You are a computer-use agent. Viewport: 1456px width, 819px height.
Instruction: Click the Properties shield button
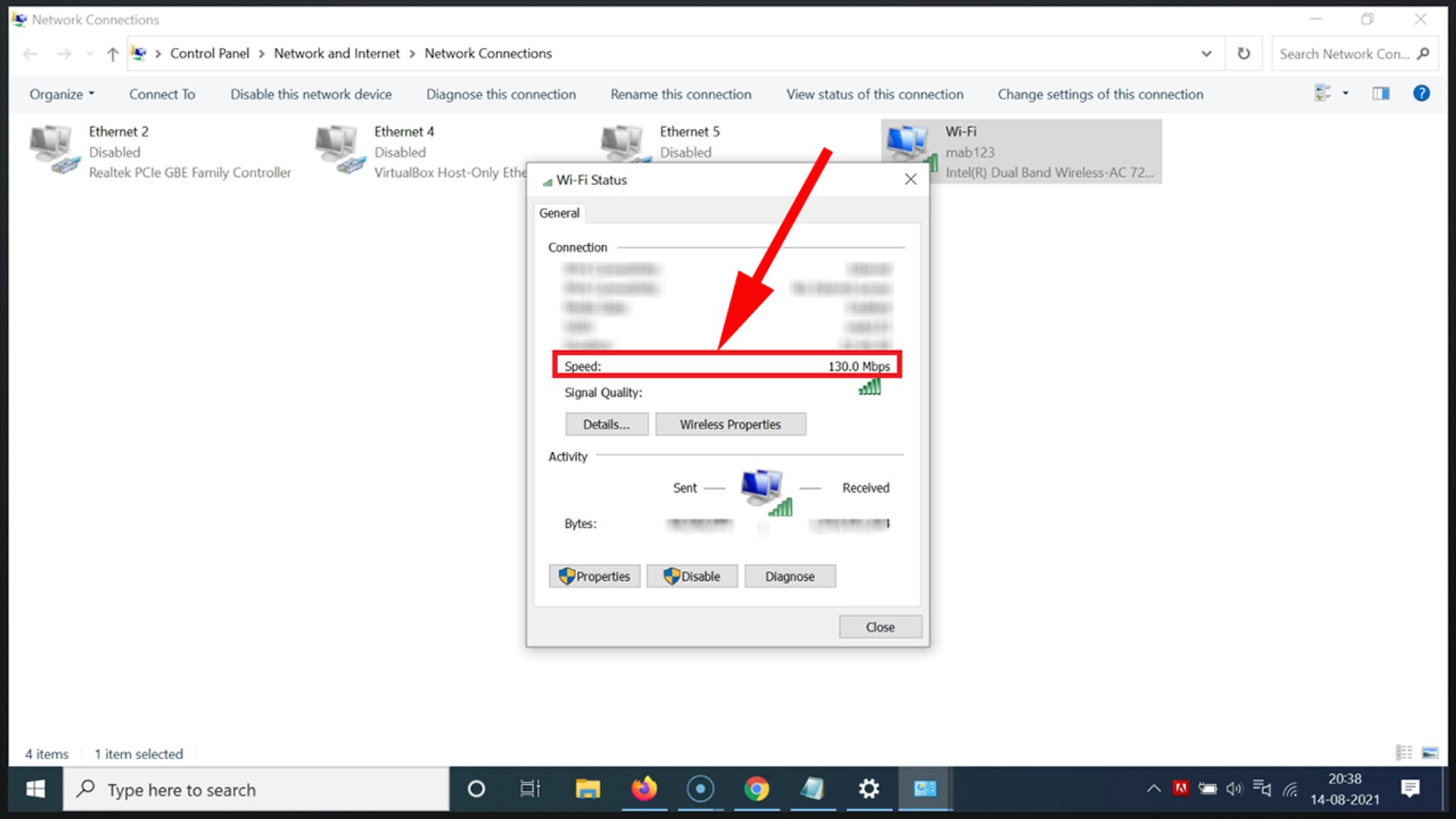(x=594, y=576)
